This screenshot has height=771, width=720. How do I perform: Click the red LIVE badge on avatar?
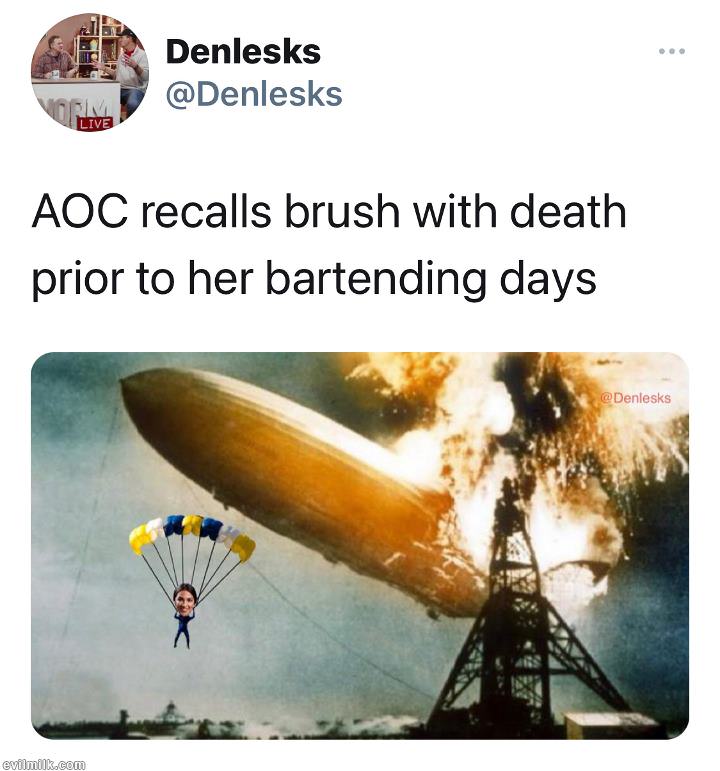(95, 123)
